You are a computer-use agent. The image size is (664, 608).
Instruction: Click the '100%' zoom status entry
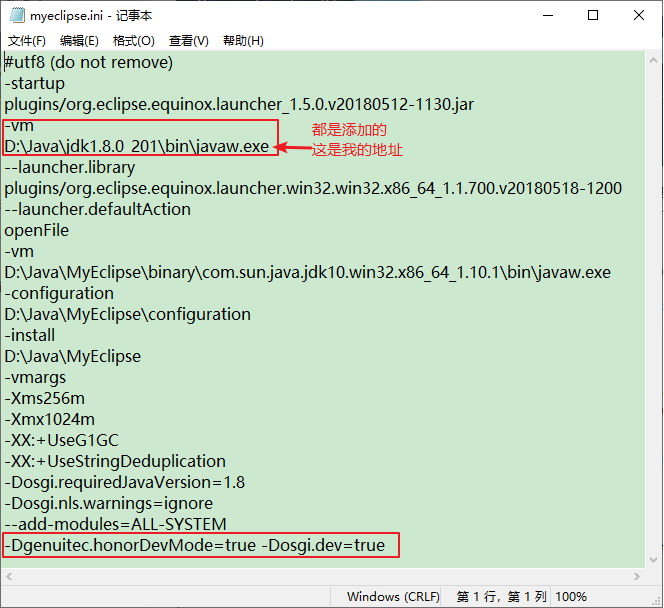[x=571, y=597]
